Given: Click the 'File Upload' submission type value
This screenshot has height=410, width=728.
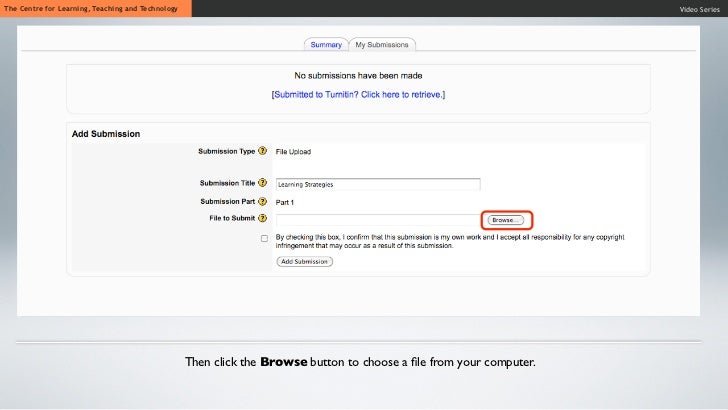Looking at the screenshot, I should pos(293,152).
